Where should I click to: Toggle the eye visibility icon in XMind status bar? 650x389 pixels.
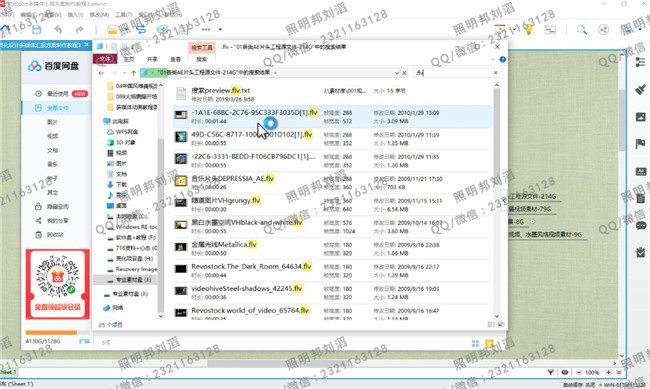coord(565,372)
